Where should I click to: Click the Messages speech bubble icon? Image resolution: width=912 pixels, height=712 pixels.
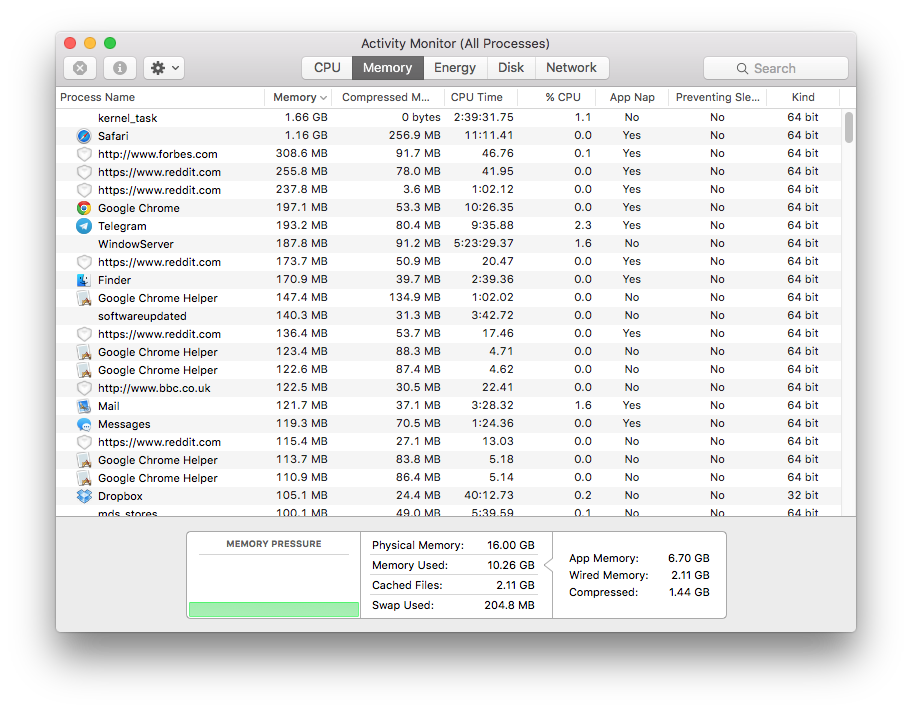pos(84,424)
